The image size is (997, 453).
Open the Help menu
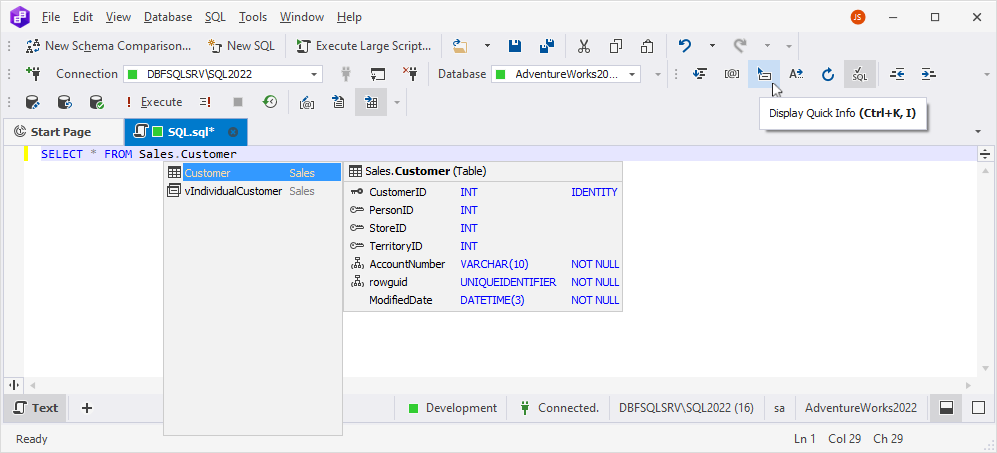pyautogui.click(x=349, y=17)
